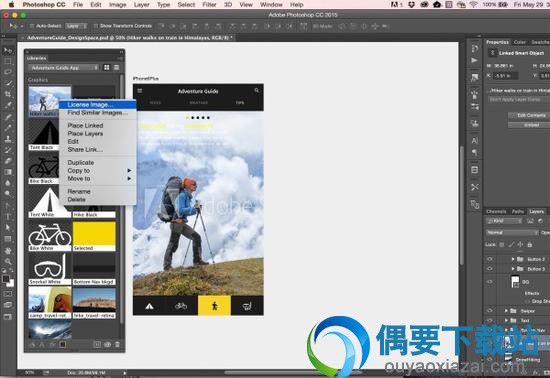Expand the Button 3 layer group
Screen dimensions: 550x378
pyautogui.click(x=512, y=269)
